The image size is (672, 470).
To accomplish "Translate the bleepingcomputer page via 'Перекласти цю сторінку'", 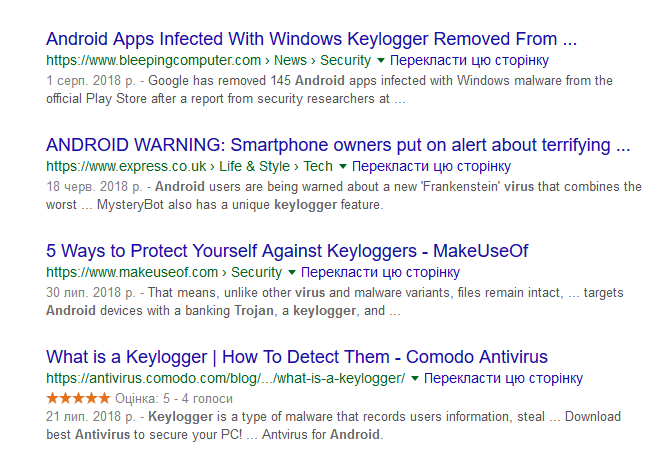I will (469, 60).
